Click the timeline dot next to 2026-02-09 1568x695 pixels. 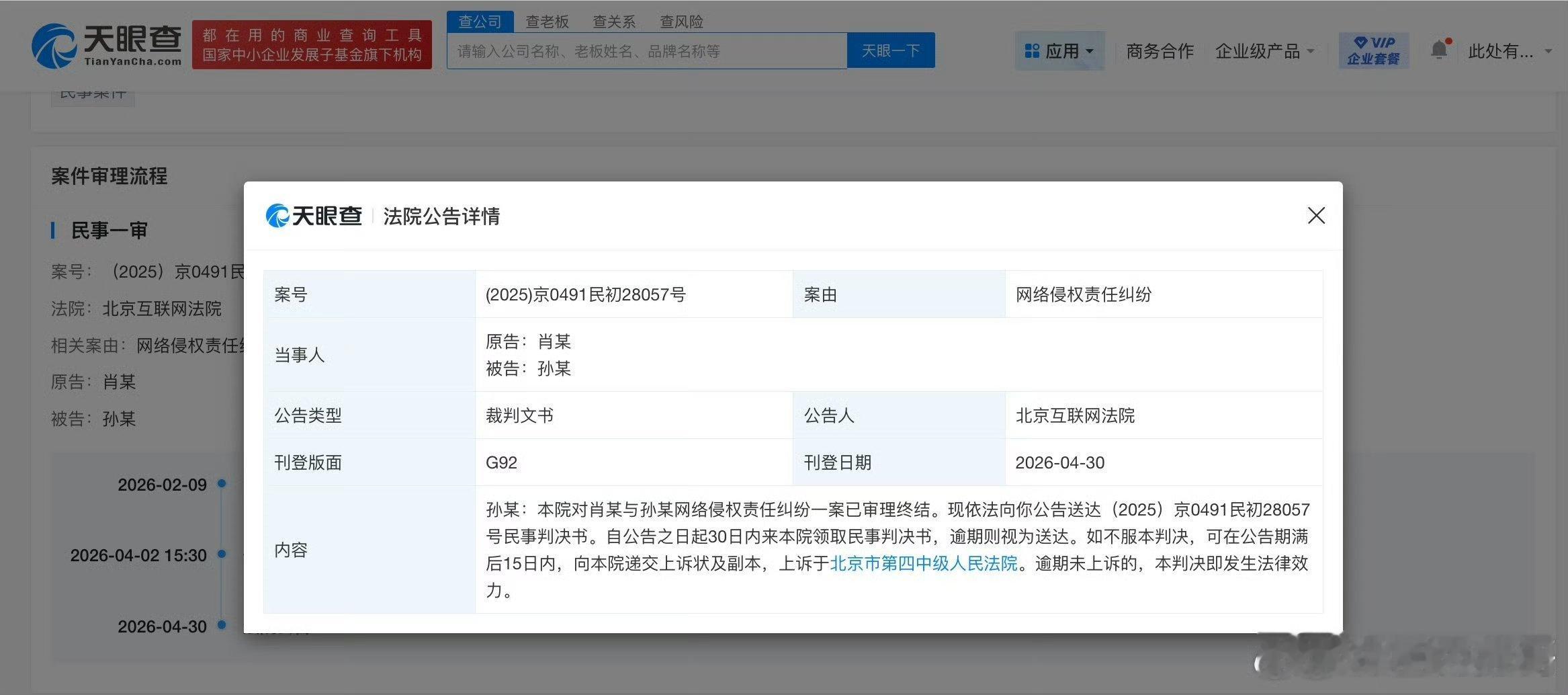220,483
